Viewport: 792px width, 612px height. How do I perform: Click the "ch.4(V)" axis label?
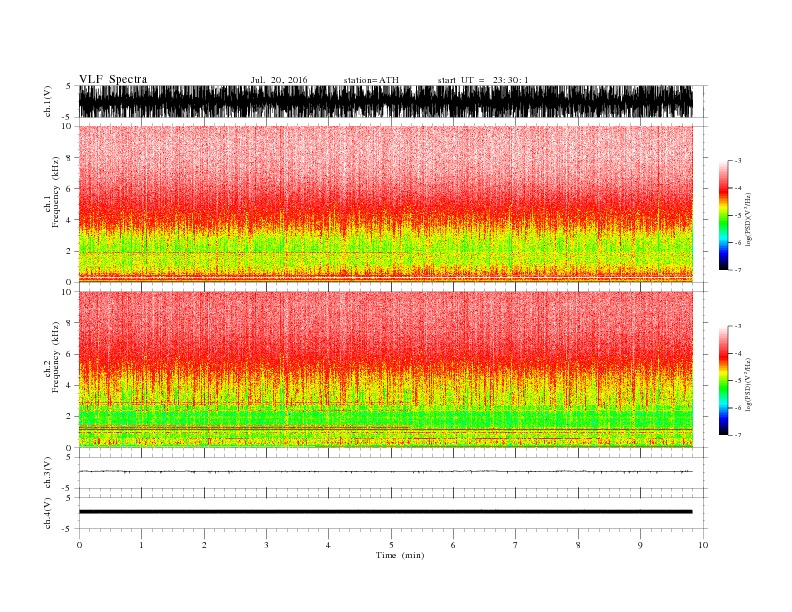tap(48, 513)
